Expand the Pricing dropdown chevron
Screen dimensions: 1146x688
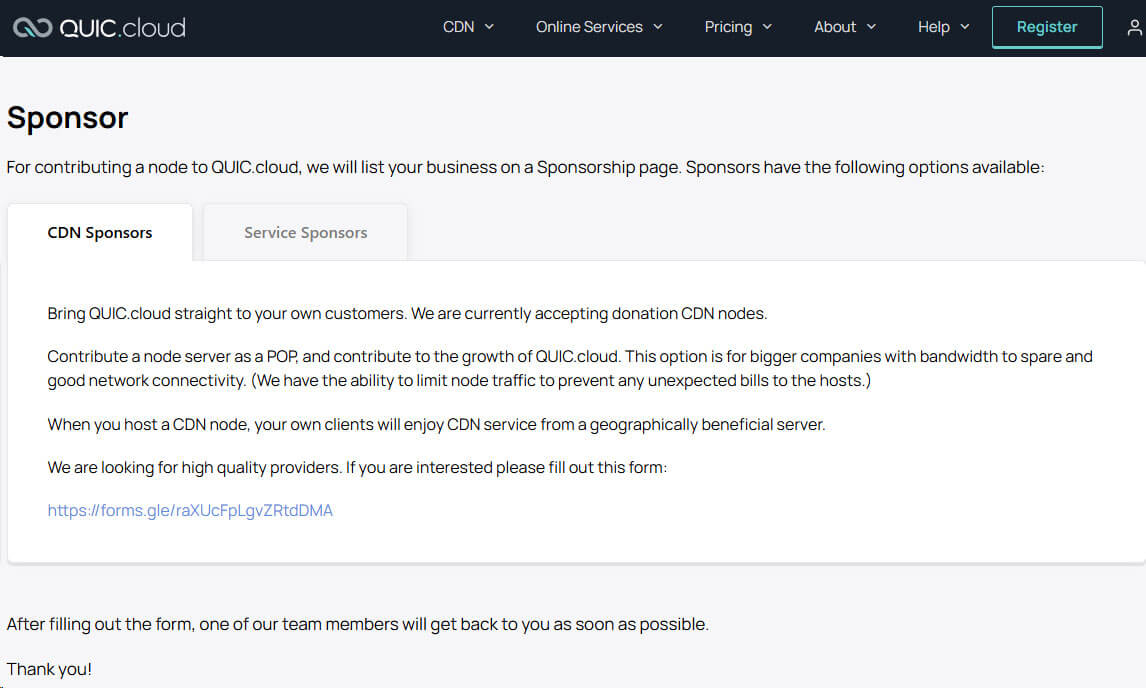click(x=767, y=27)
